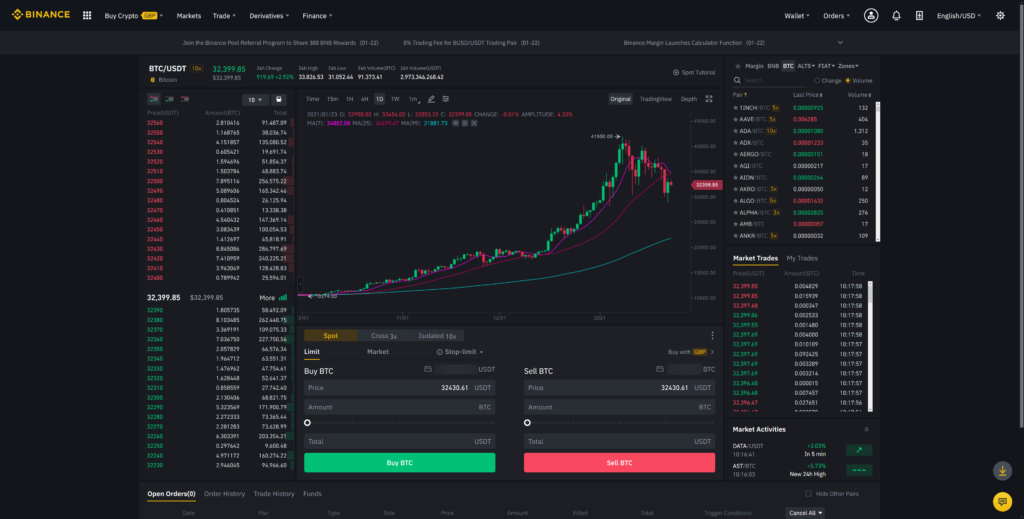Image resolution: width=1024 pixels, height=519 pixels.
Task: Click the green Buy BTC button
Action: point(399,463)
